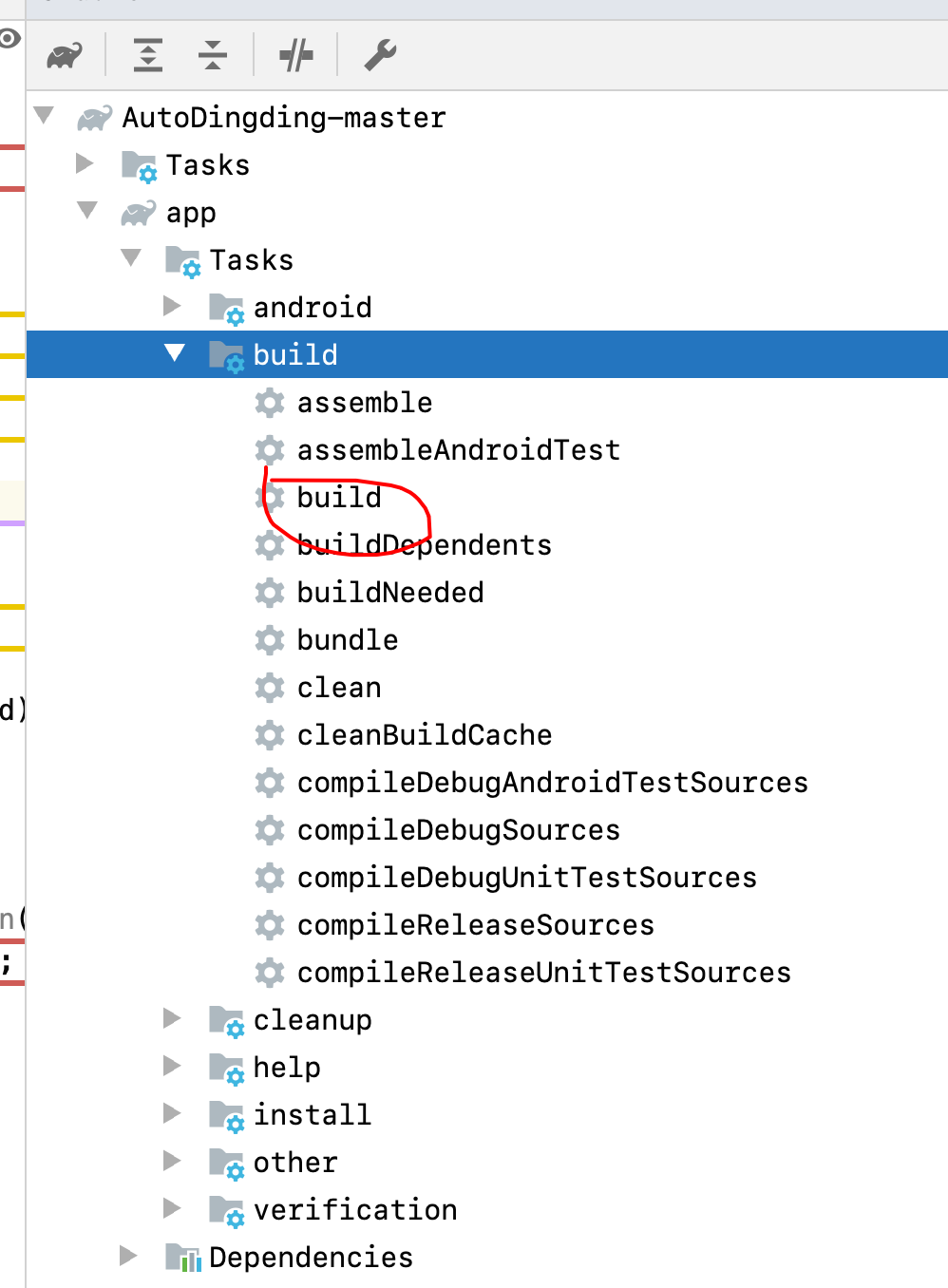Click the Expand All icon

[x=147, y=54]
